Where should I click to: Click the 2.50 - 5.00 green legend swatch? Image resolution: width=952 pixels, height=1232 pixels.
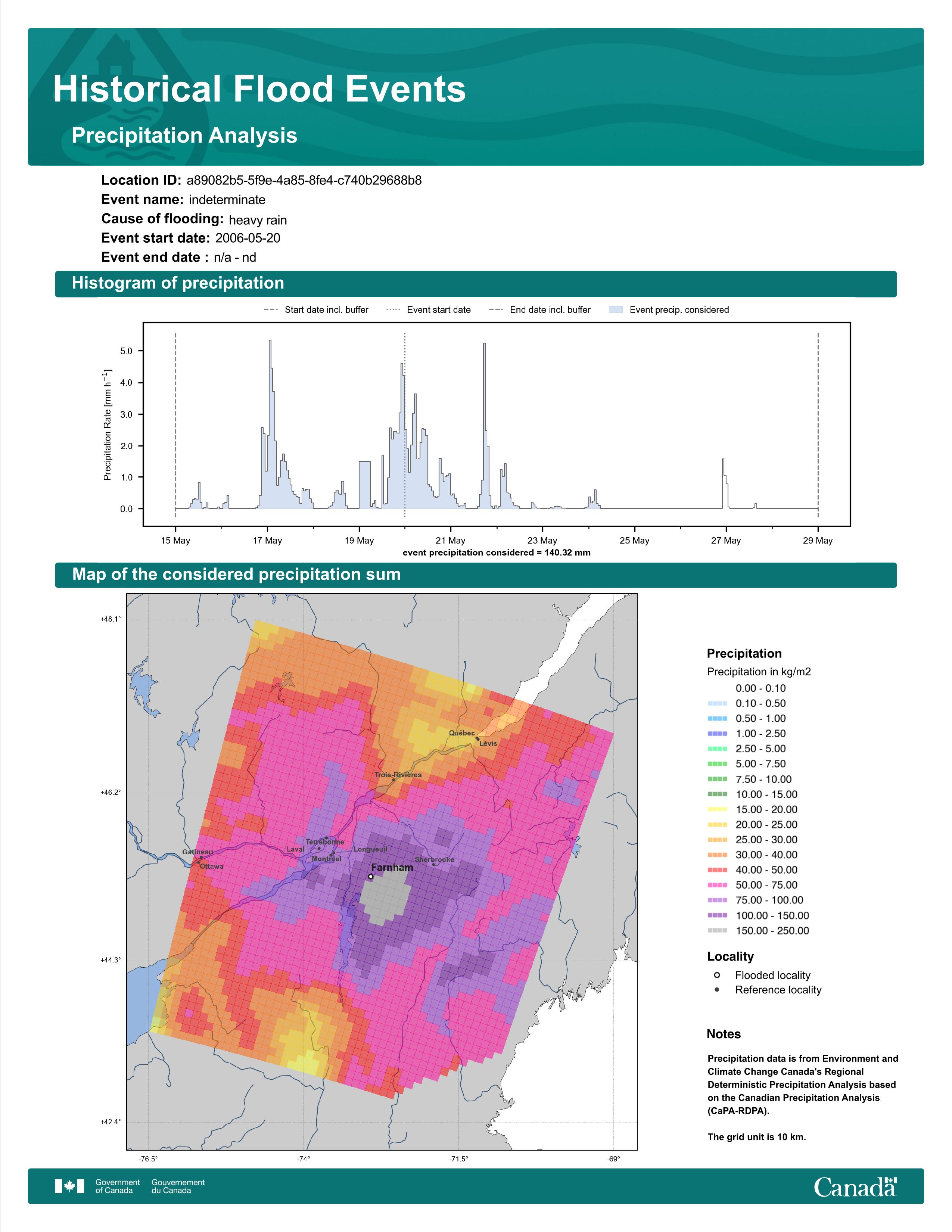[718, 749]
